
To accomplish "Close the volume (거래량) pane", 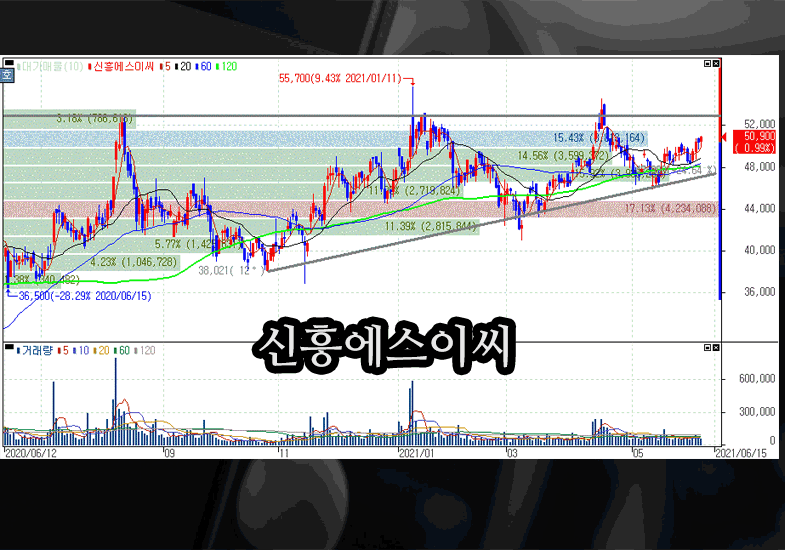I will pos(716,347).
